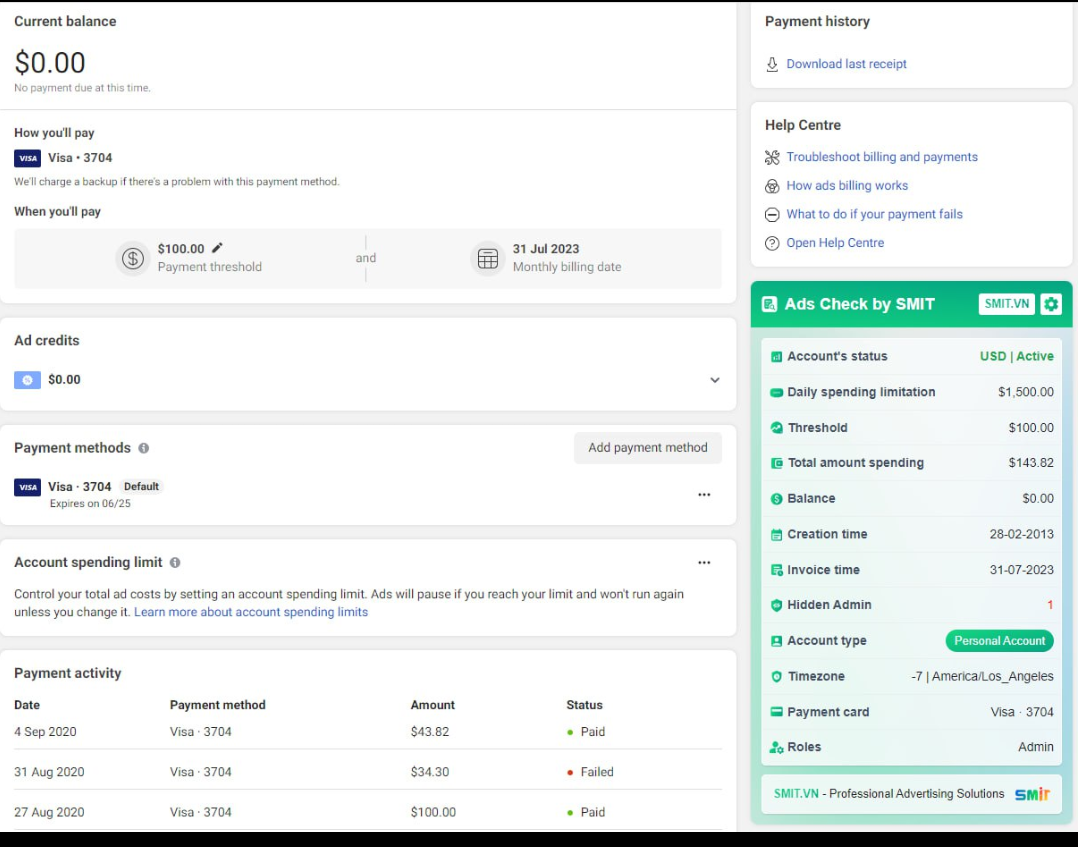
Task: Open What to do if your payment fails
Action: point(874,214)
